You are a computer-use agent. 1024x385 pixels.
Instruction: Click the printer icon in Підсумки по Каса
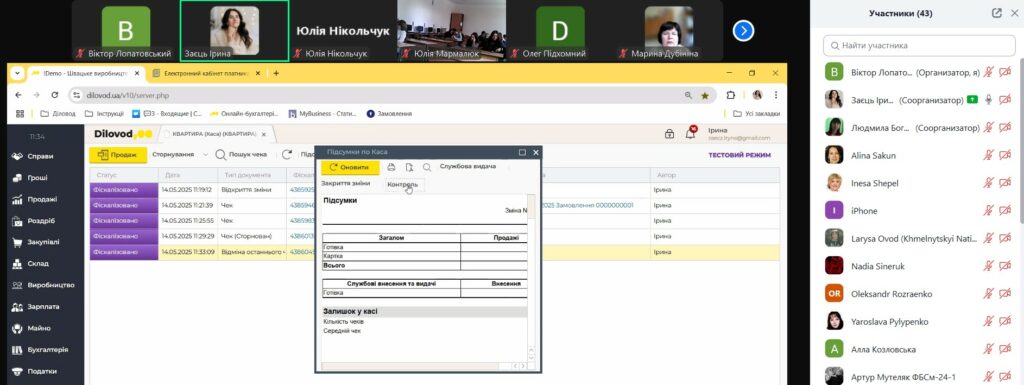[391, 167]
